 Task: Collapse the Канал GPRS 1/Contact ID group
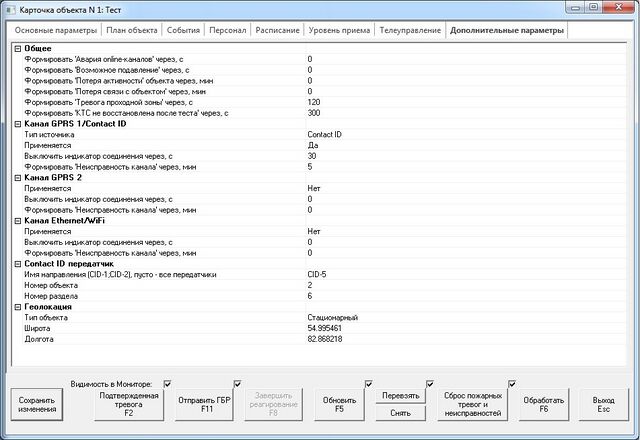point(17,123)
